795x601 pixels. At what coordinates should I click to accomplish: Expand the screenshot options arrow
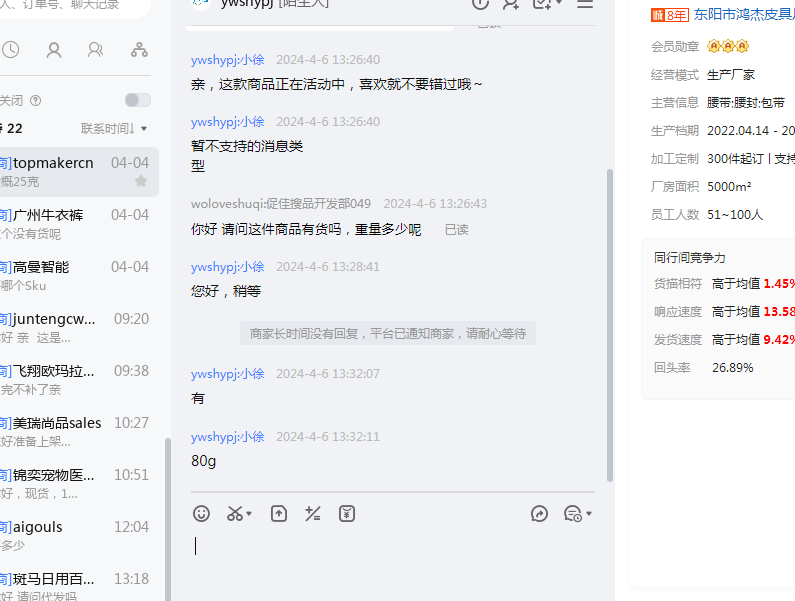[x=249, y=514]
